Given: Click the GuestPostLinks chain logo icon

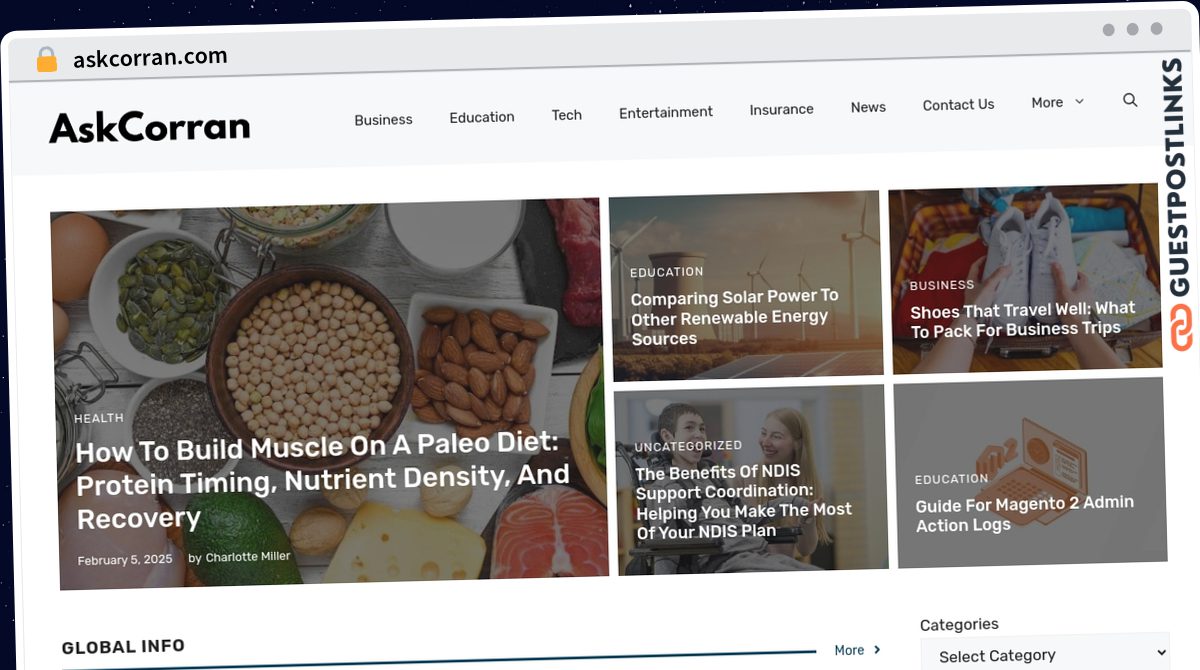Looking at the screenshot, I should point(1182,327).
